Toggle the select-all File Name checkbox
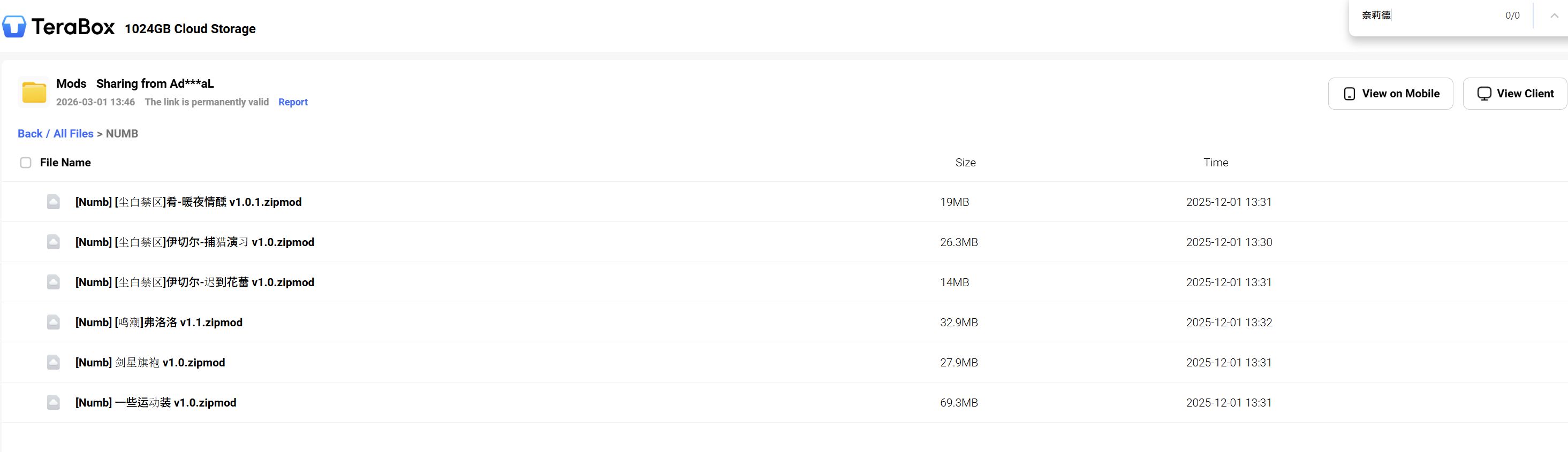 tap(26, 163)
